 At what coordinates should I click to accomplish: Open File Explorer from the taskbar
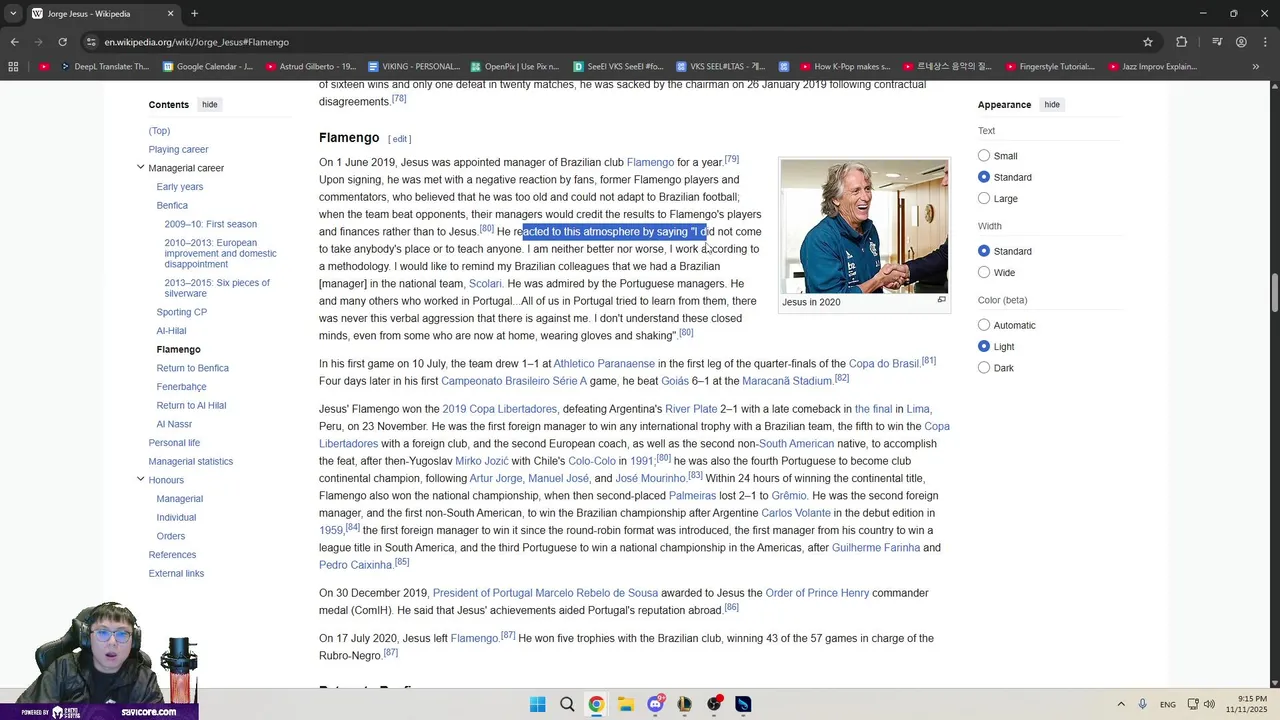click(x=626, y=704)
